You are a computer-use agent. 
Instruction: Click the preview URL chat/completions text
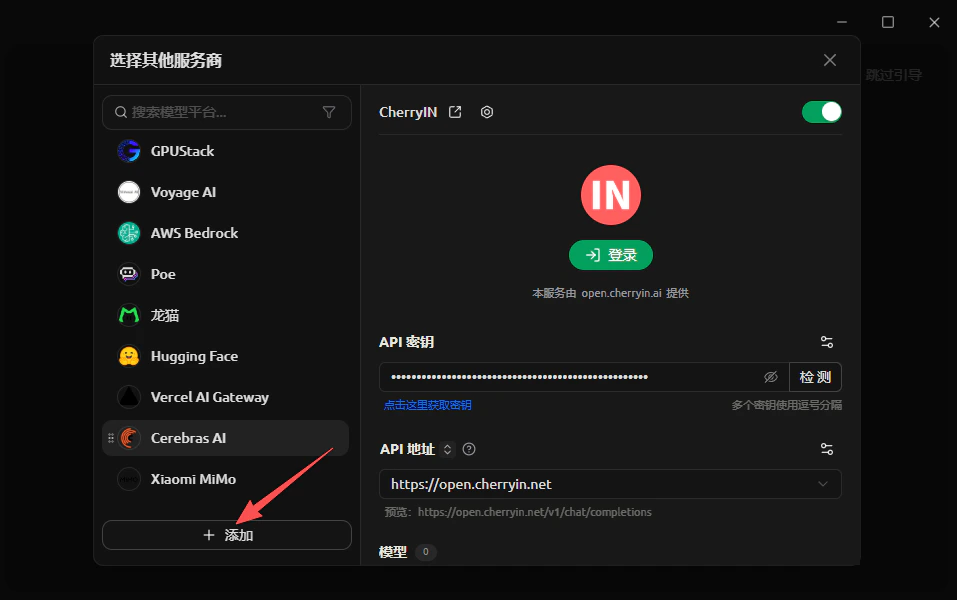[535, 512]
